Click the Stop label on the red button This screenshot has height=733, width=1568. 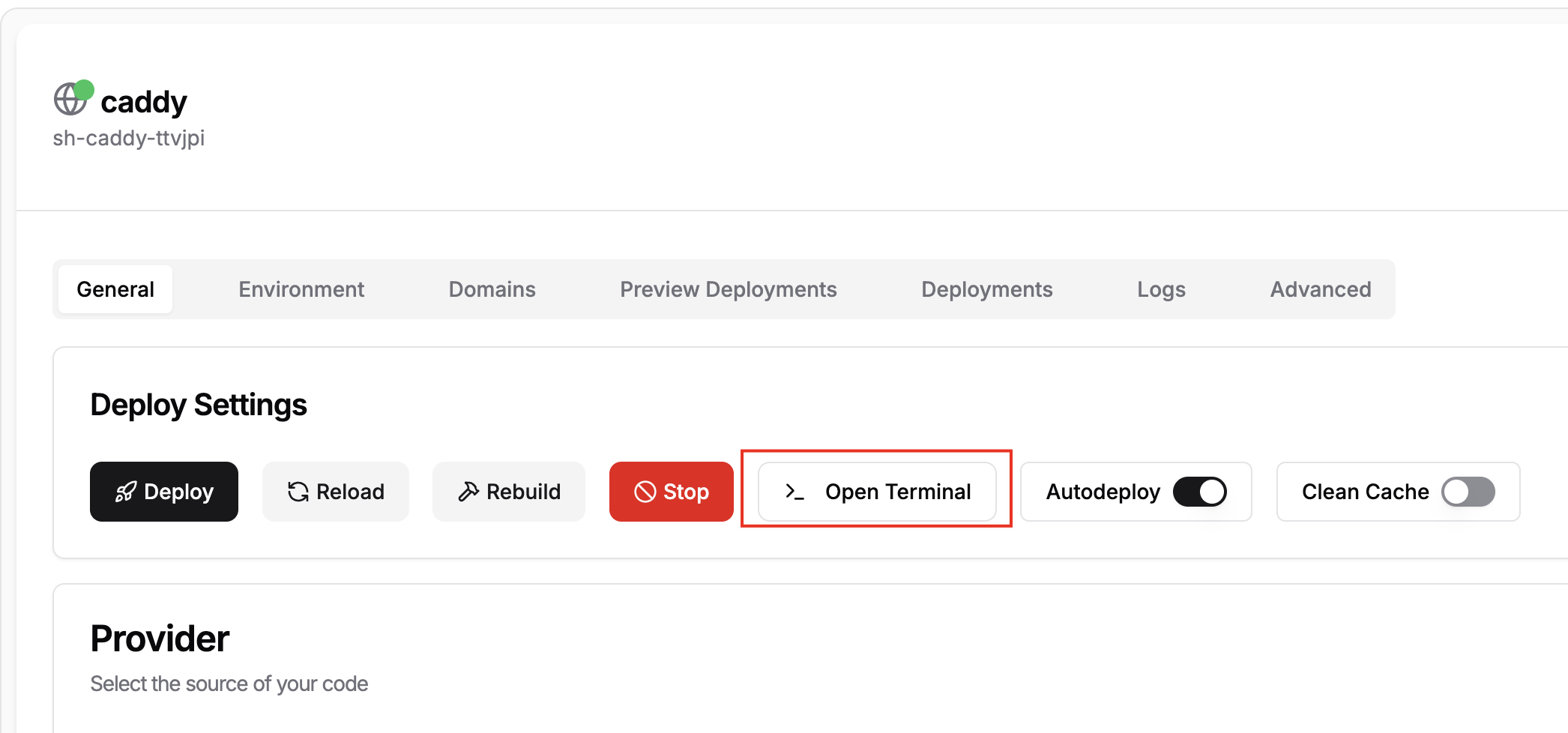click(x=686, y=492)
